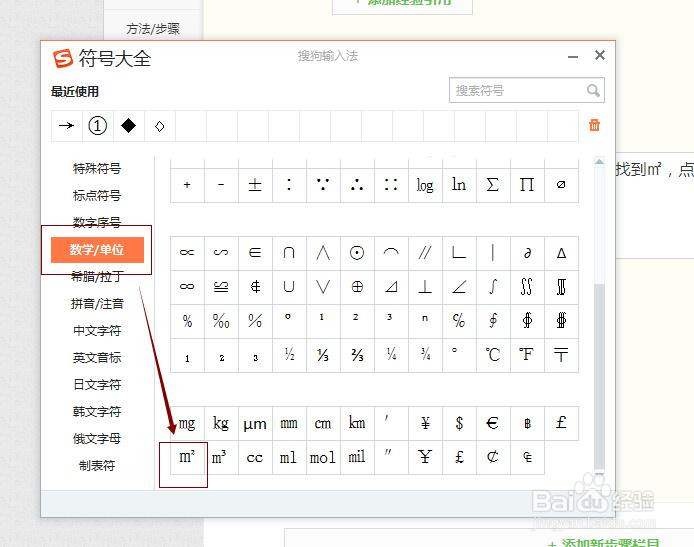Open the 制表符 category
Screen dimensions: 694x547
click(x=97, y=466)
